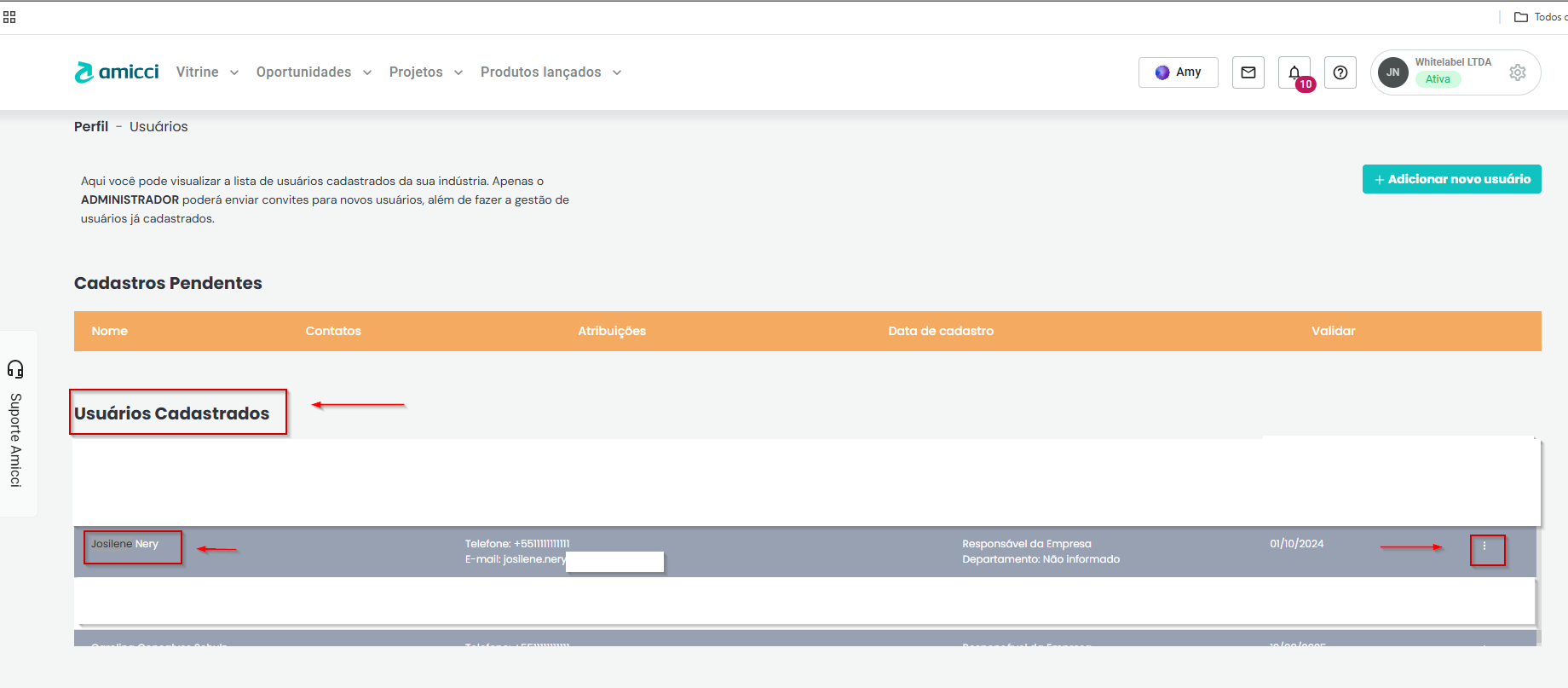Click the Amy assistant button

(x=1178, y=72)
